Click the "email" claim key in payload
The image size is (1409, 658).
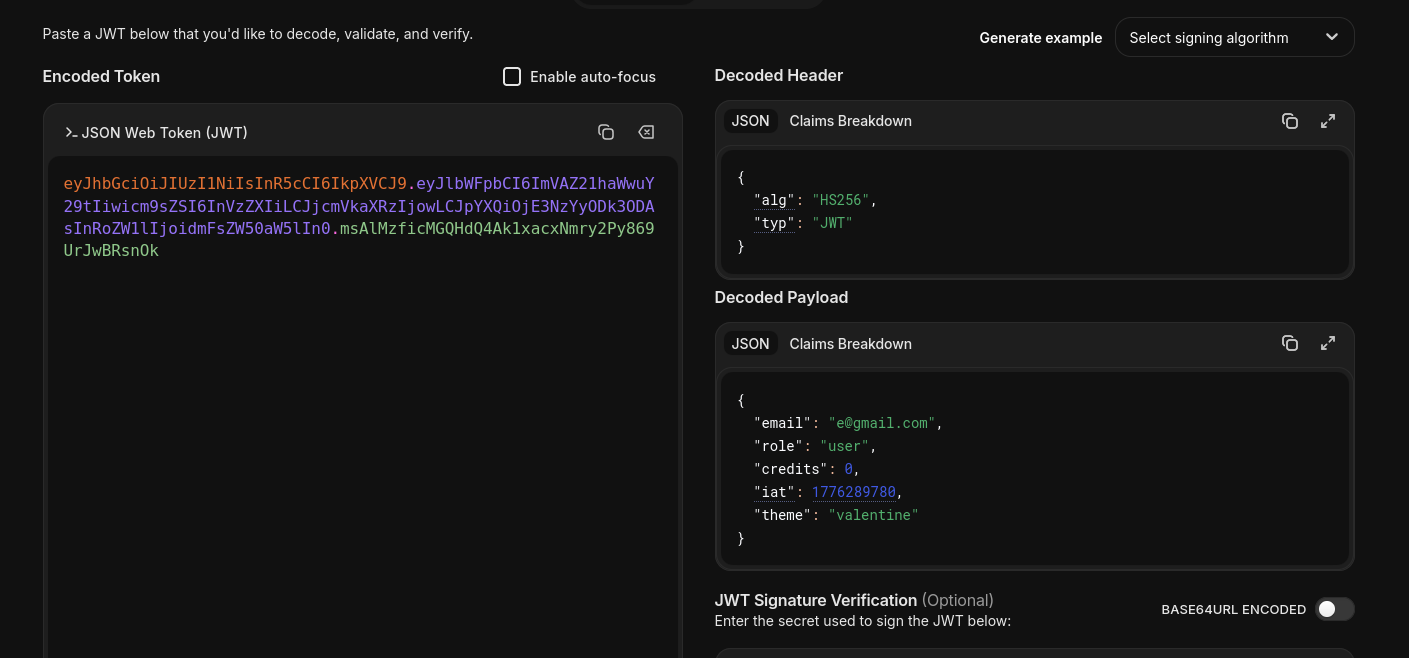pos(782,423)
